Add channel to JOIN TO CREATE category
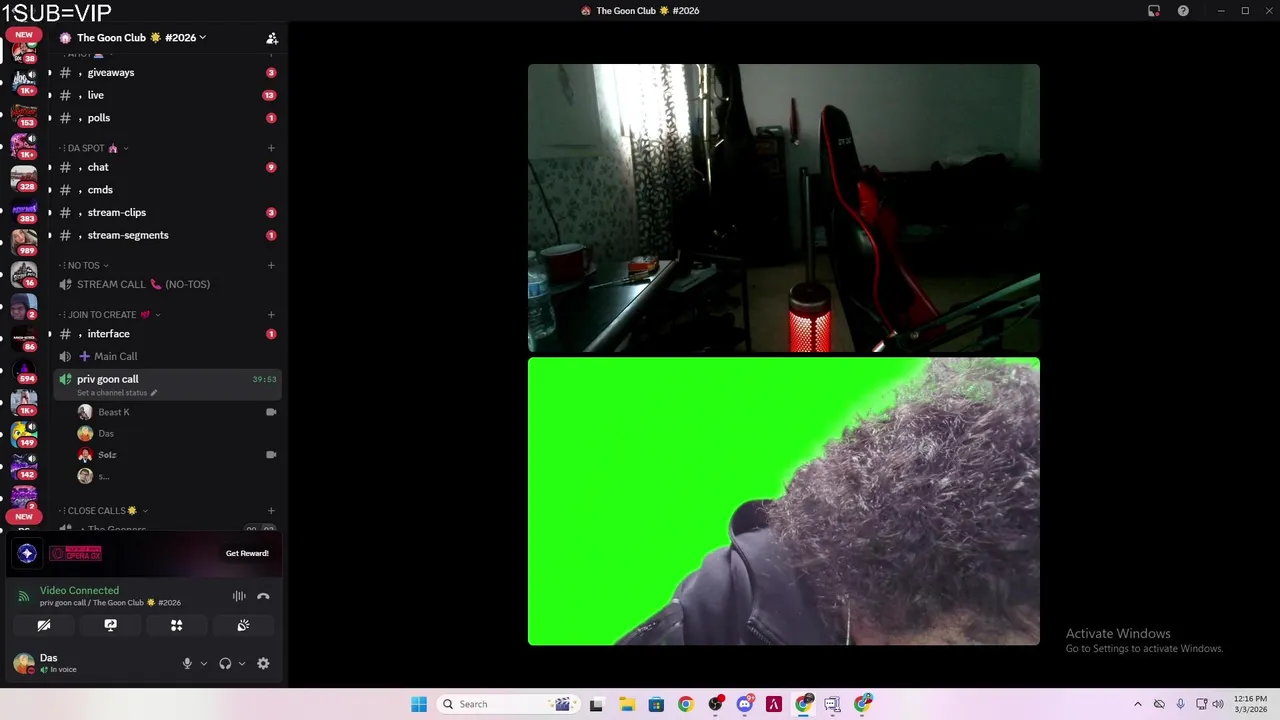This screenshot has height=720, width=1280. coord(271,314)
